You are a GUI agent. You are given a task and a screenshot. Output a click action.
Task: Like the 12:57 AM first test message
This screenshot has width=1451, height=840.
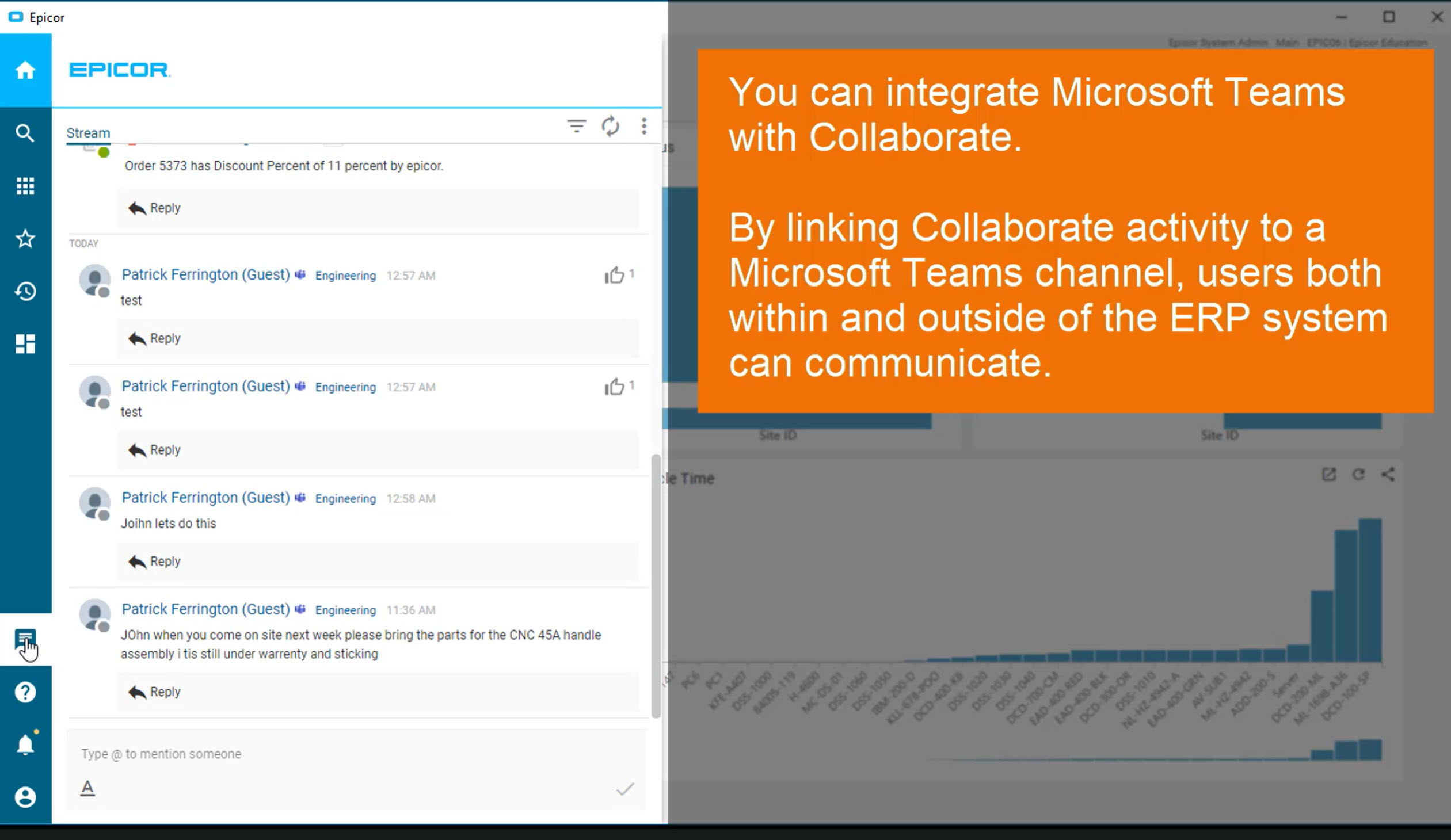614,275
